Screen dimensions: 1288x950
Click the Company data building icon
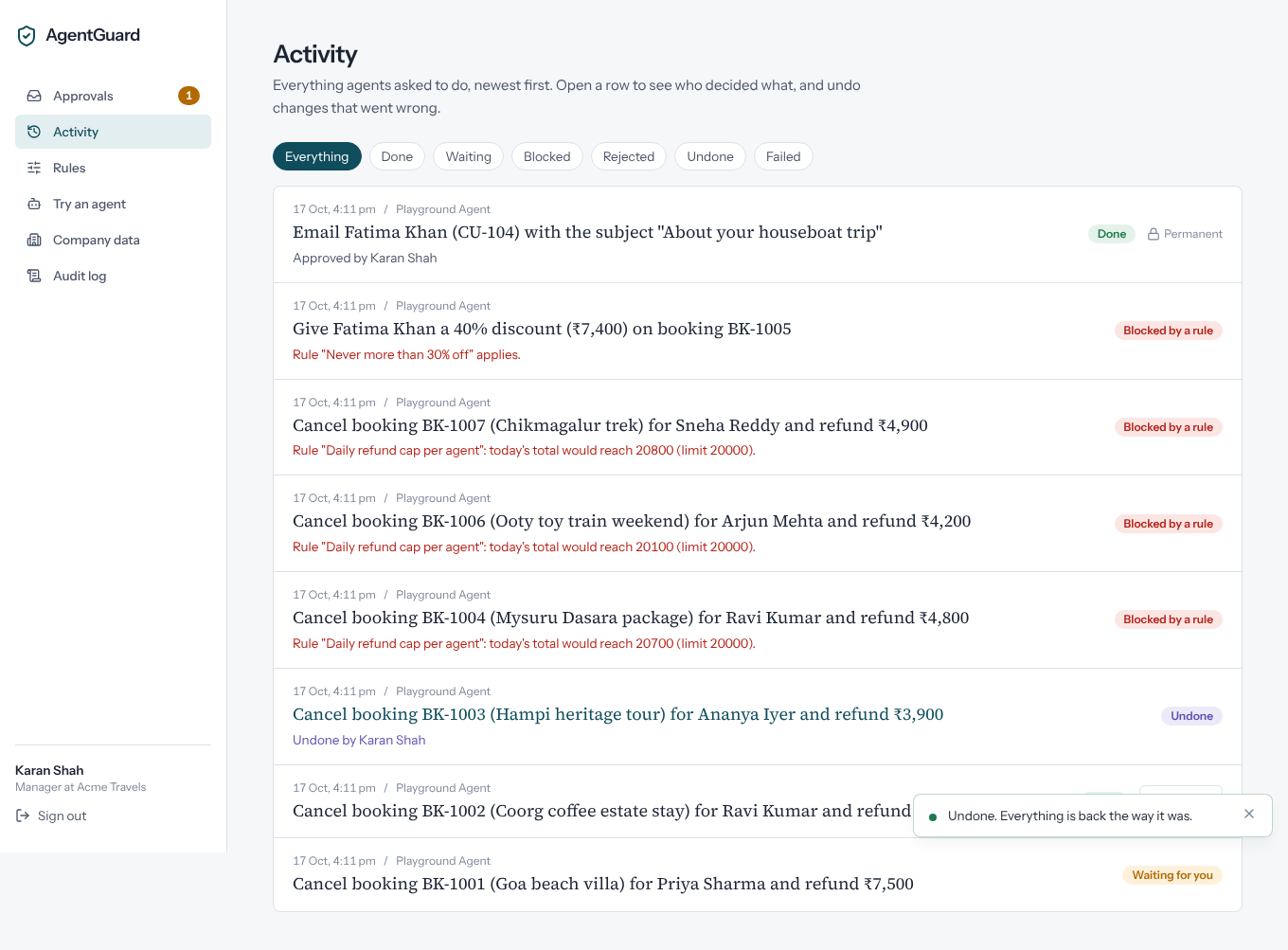click(34, 240)
